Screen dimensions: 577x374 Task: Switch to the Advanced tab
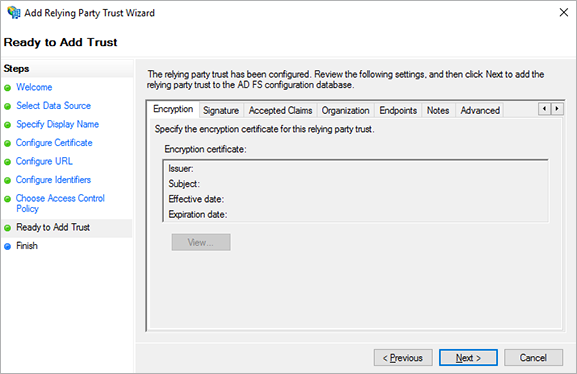pos(480,110)
